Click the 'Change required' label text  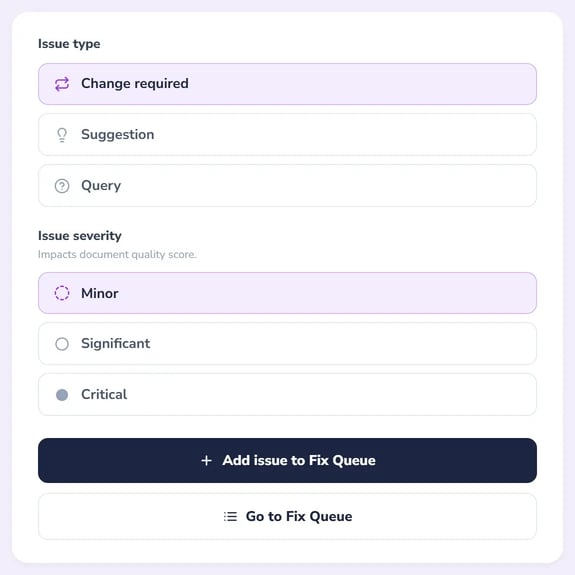click(135, 84)
